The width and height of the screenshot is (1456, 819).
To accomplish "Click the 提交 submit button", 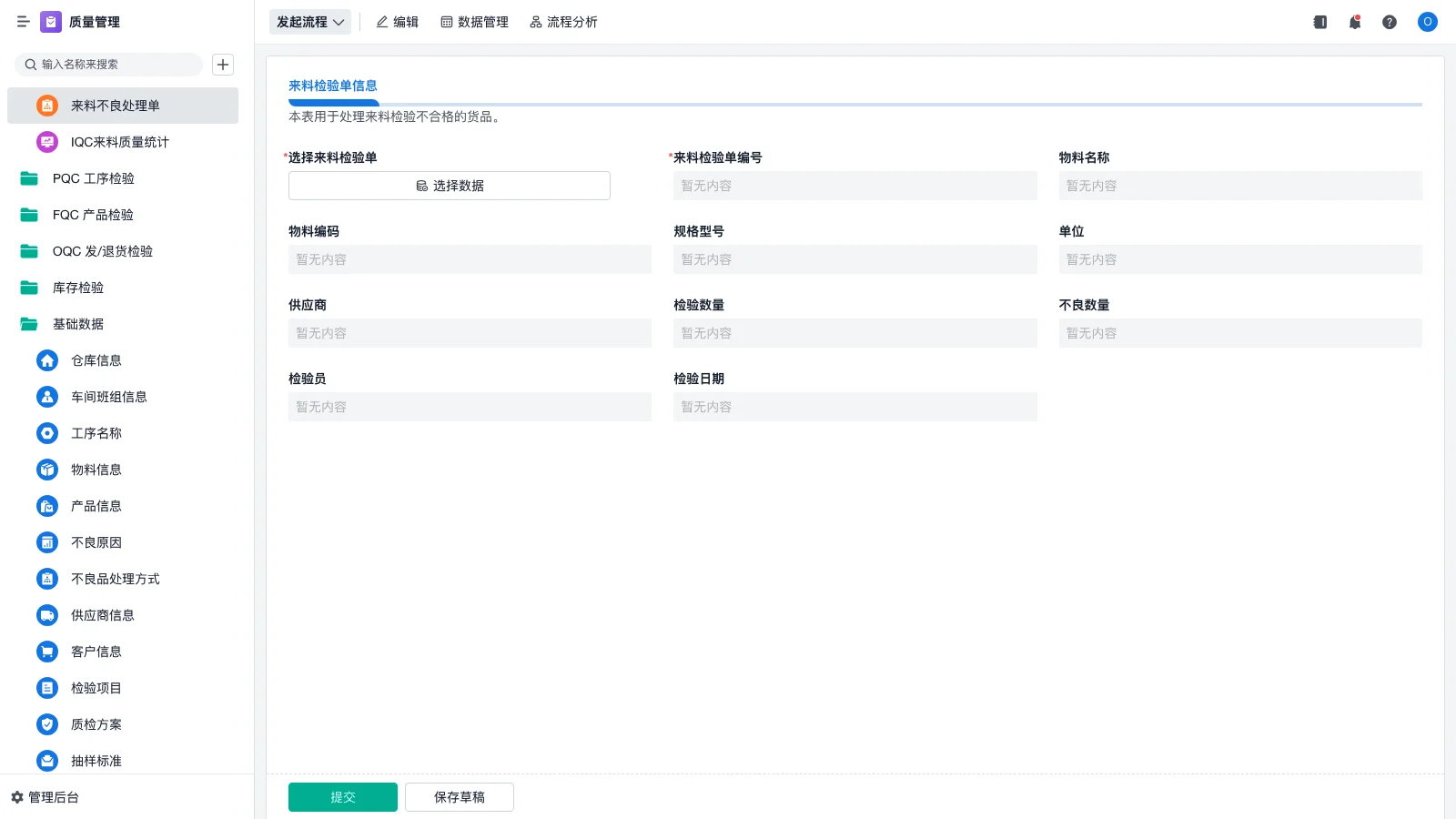I will point(342,796).
